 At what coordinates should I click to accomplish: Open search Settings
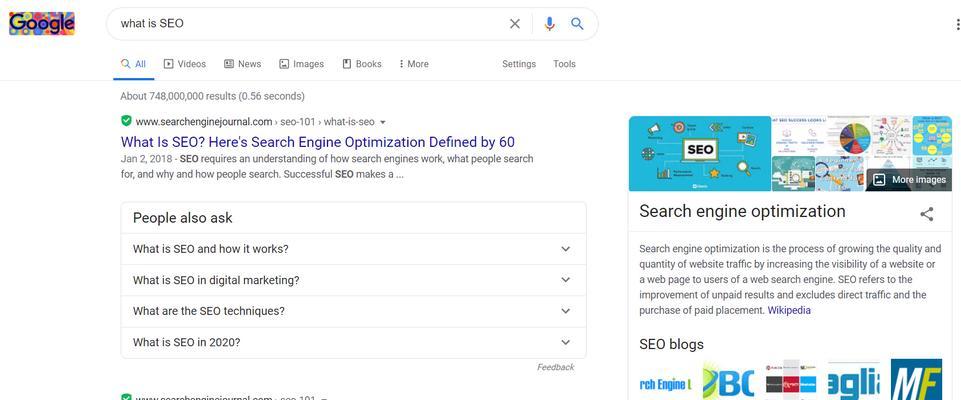[x=519, y=64]
